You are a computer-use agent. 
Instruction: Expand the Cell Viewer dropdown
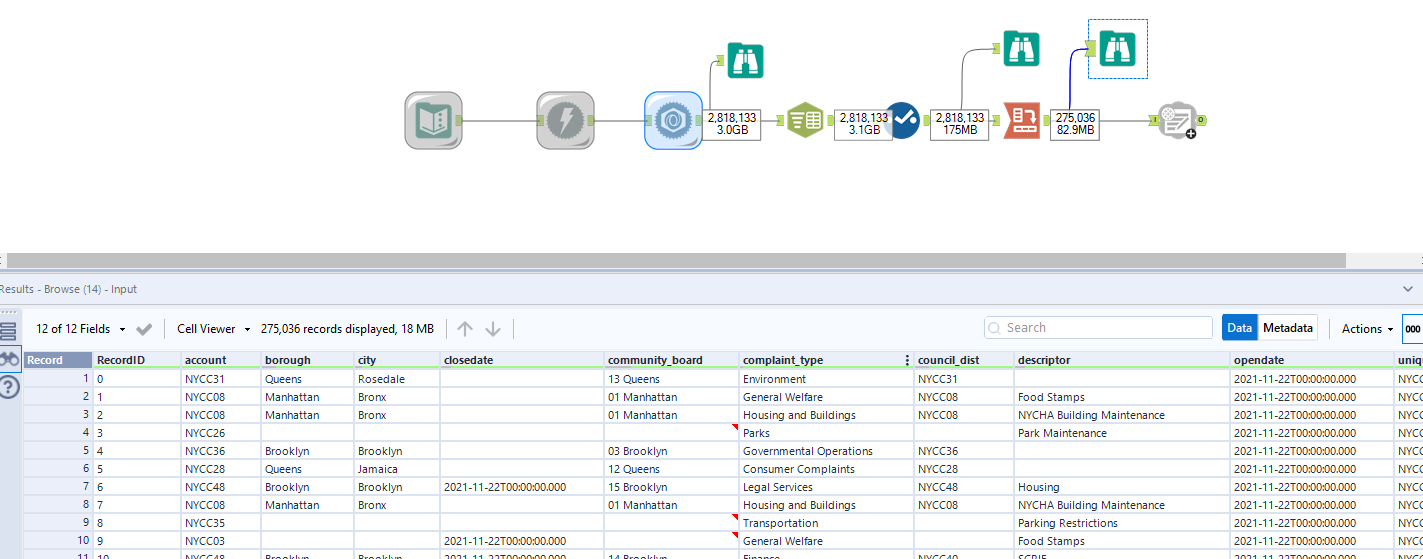pyautogui.click(x=213, y=329)
